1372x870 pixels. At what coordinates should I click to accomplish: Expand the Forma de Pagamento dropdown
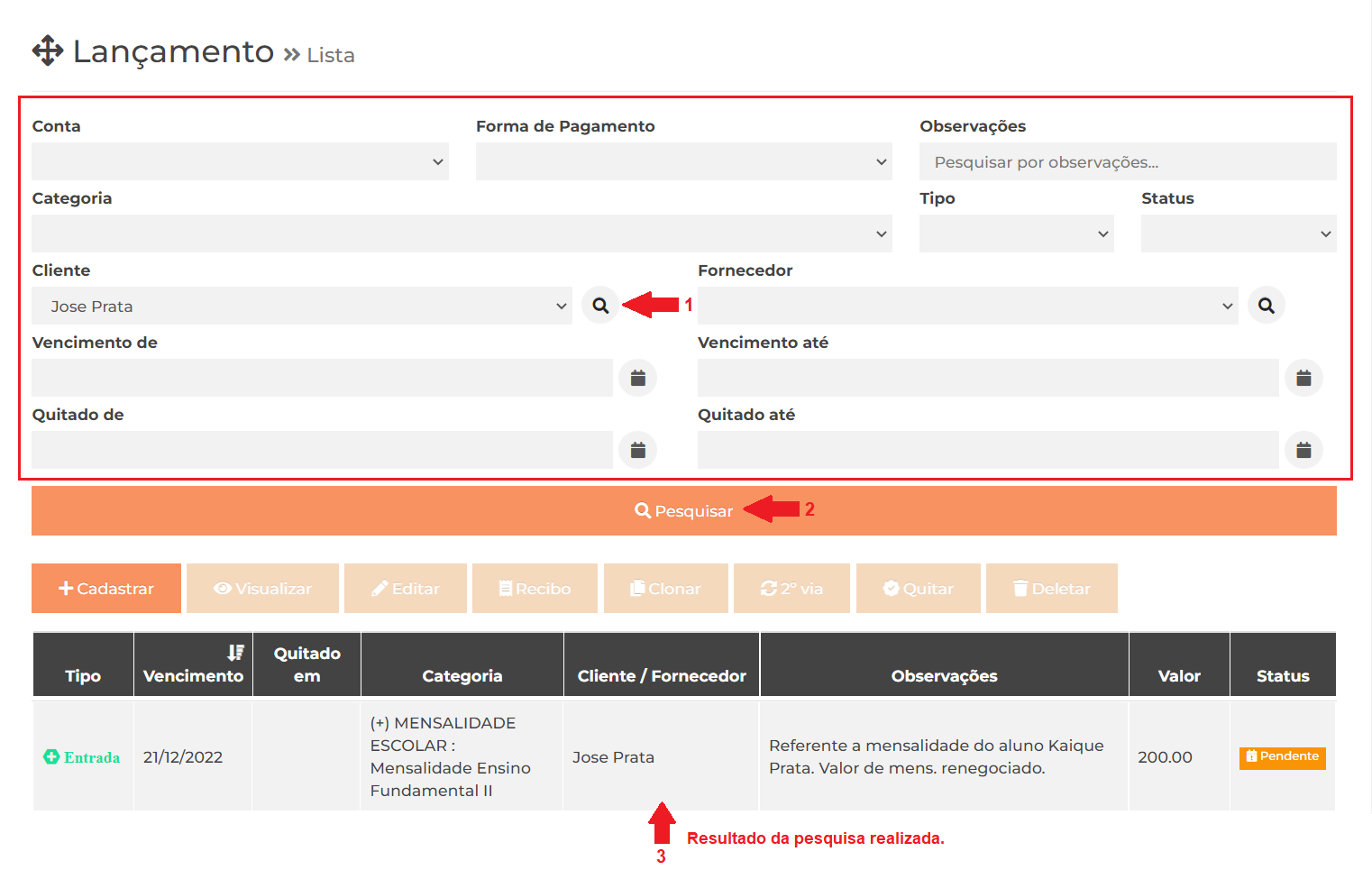[684, 161]
